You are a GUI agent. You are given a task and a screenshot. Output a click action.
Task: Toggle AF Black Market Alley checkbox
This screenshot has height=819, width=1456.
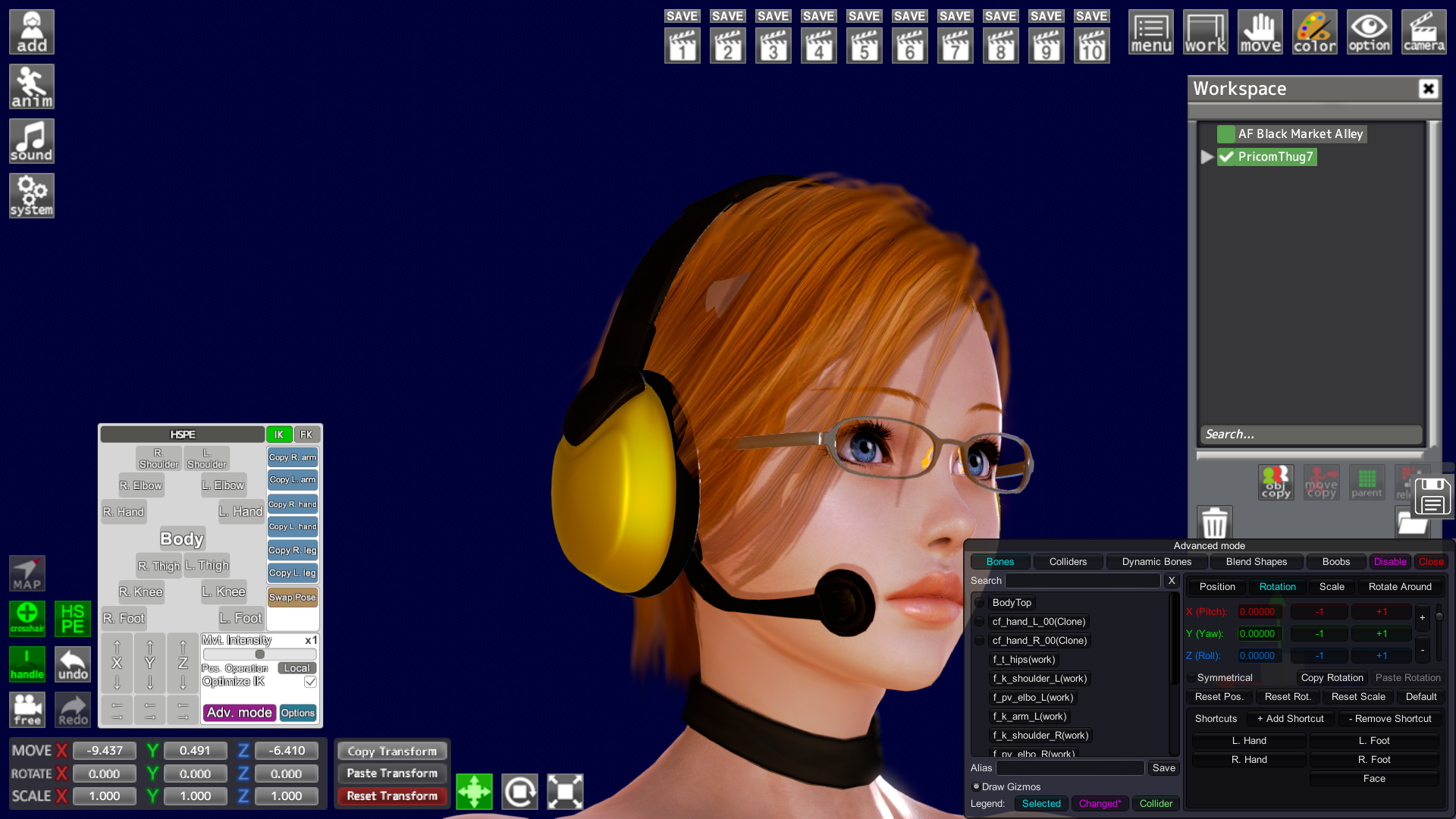(1226, 134)
